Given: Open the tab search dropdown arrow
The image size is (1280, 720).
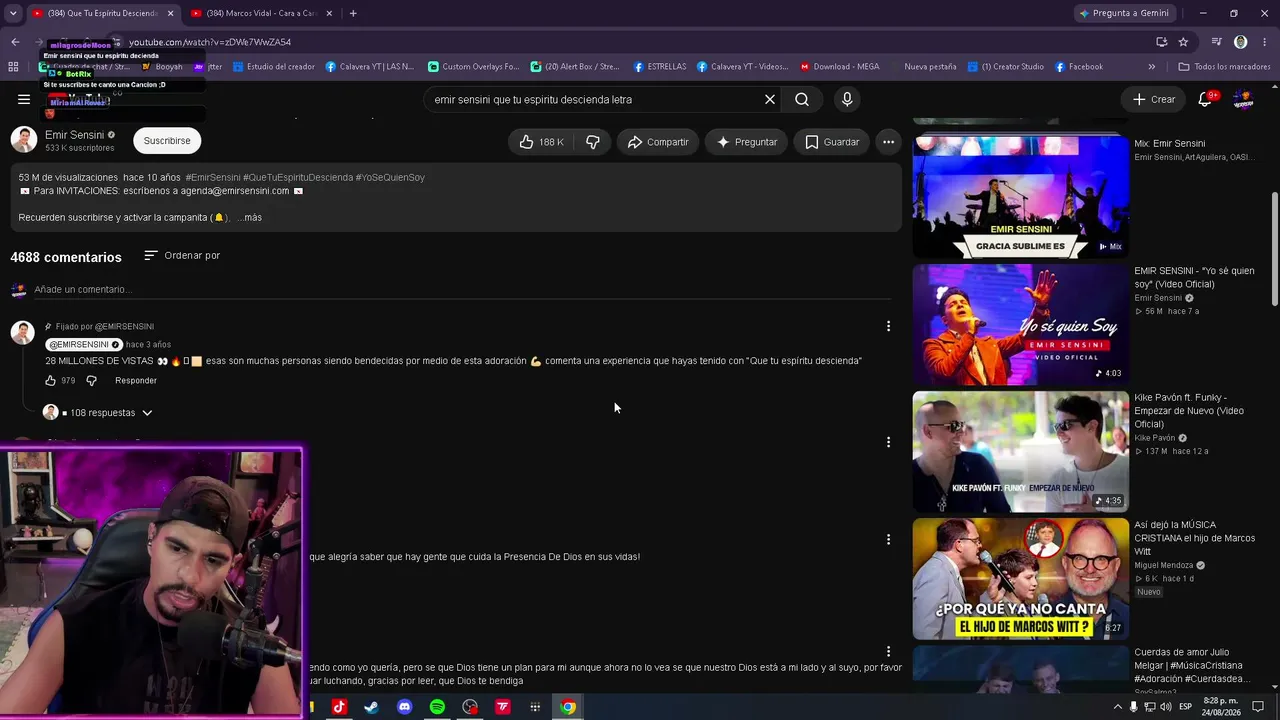Looking at the screenshot, I should point(13,13).
